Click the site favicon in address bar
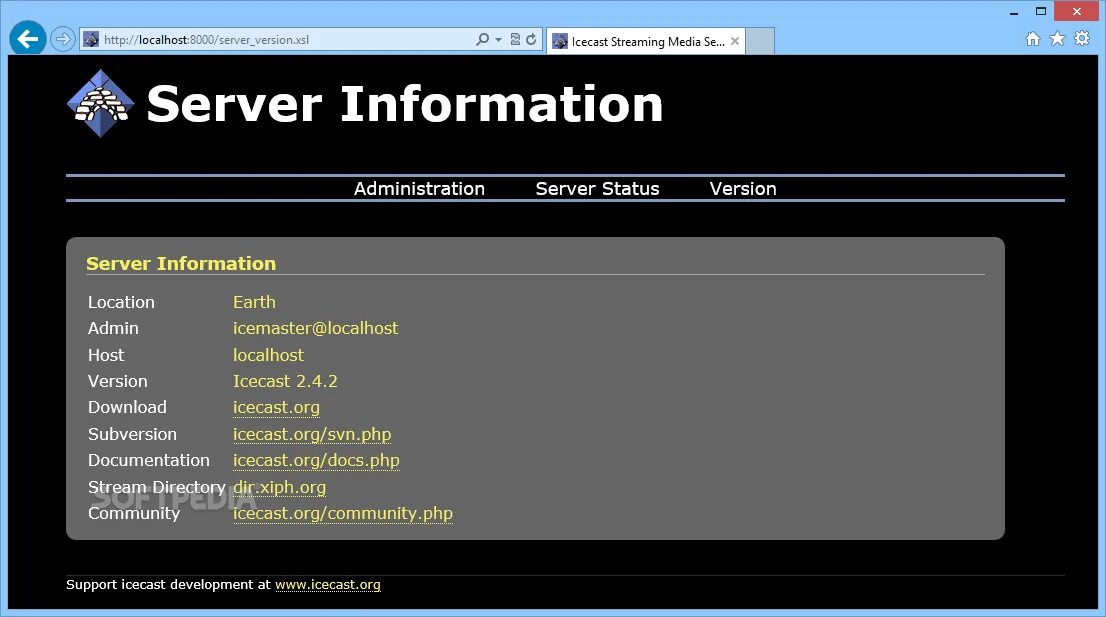Viewport: 1106px width, 617px height. pos(91,39)
